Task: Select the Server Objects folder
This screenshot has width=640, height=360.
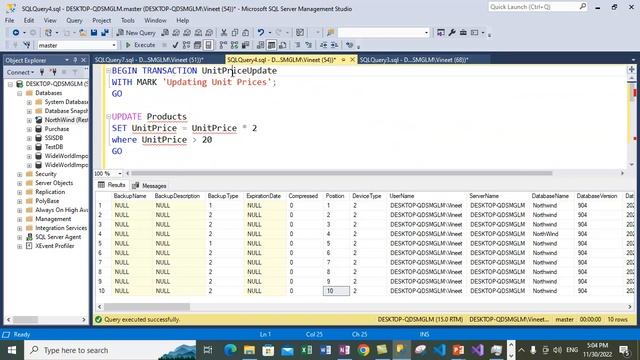Action: pyautogui.click(x=54, y=183)
